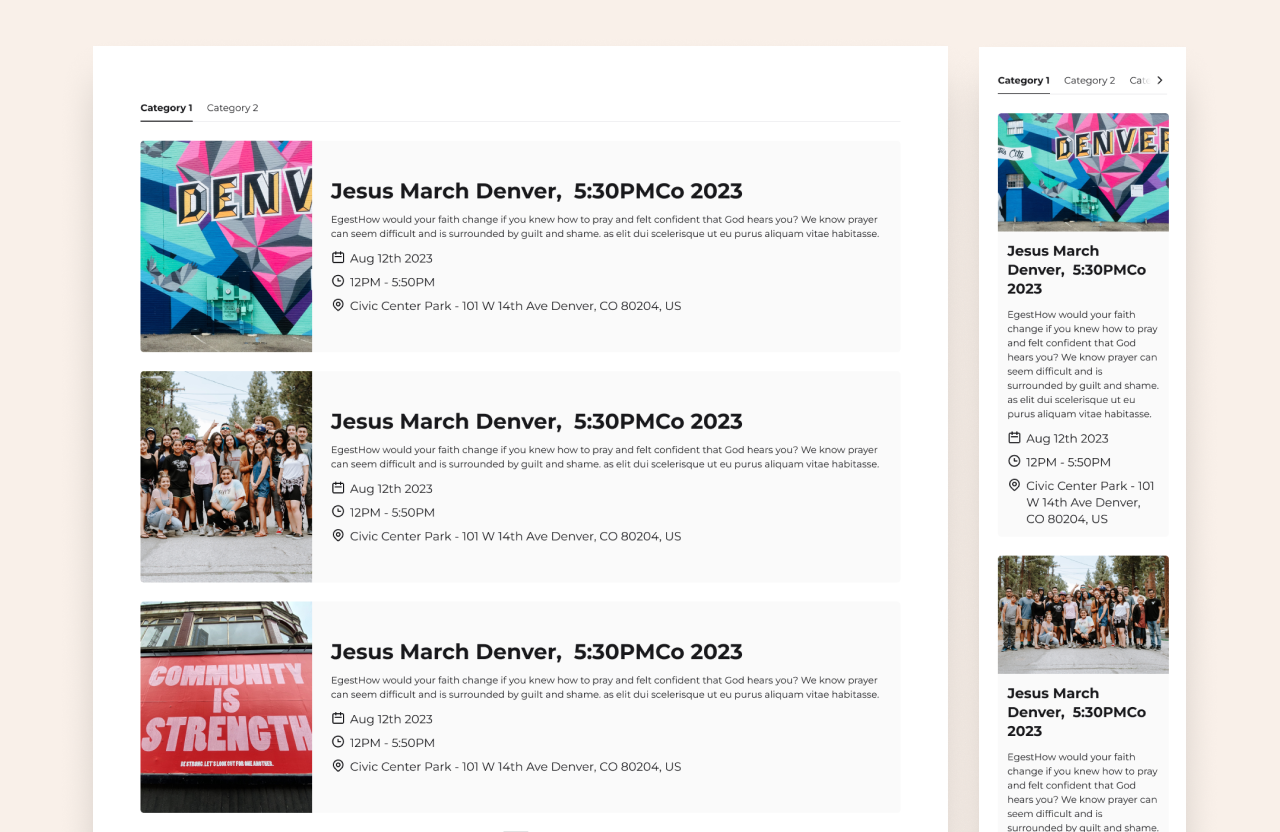The image size is (1280, 832).
Task: Open the group photo image in desktop list
Action: pyautogui.click(x=226, y=477)
